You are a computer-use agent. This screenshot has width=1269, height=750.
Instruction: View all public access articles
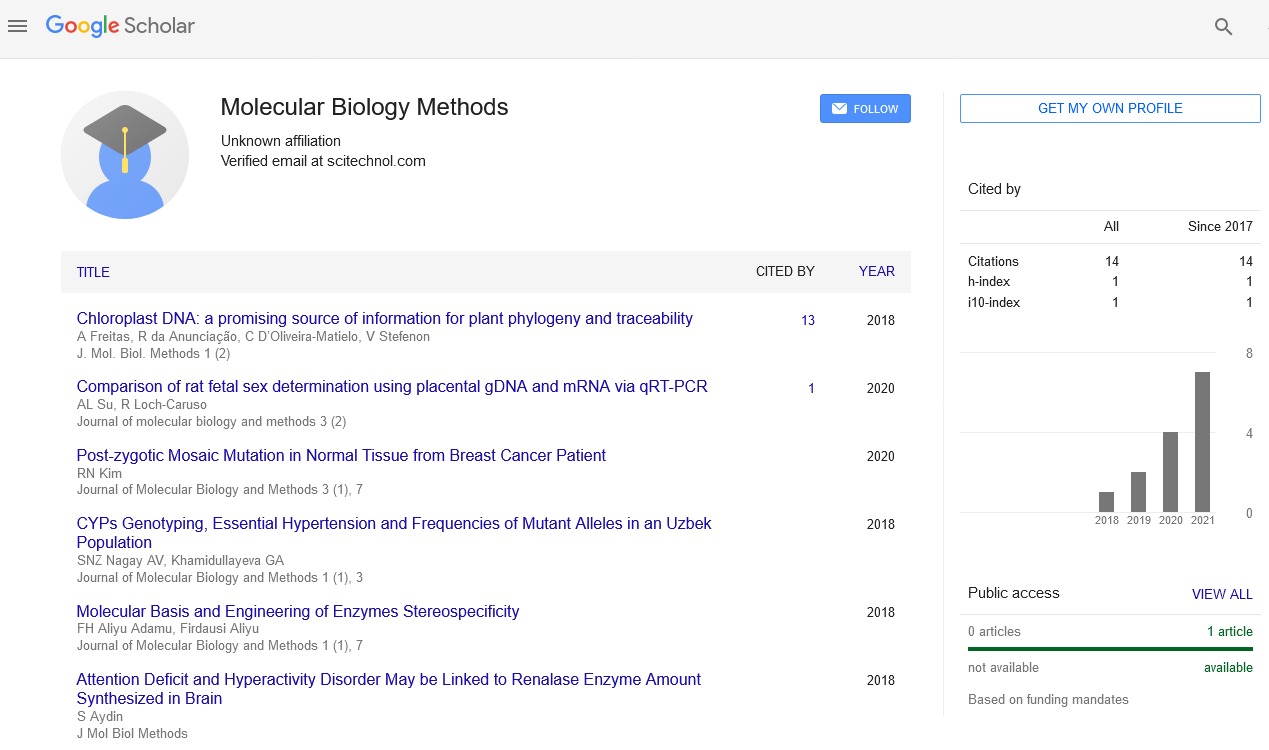1222,594
